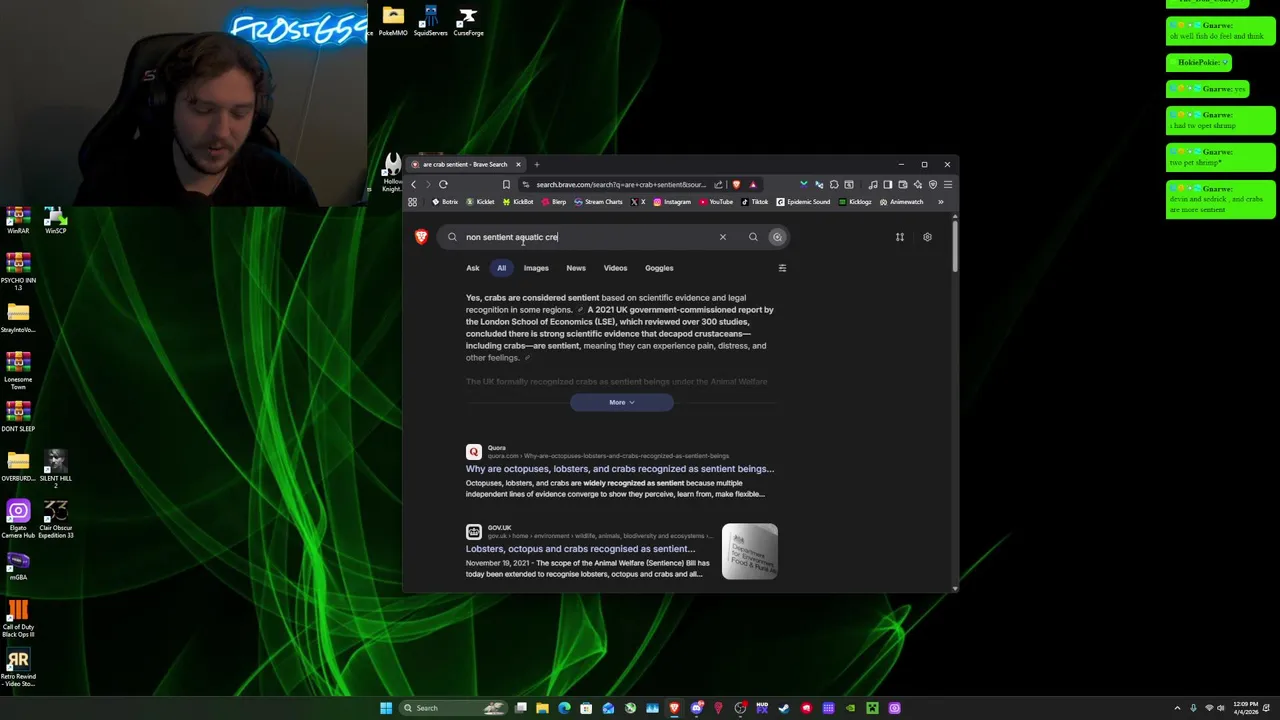Expand the AI answer with More
This screenshot has width=1280, height=720.
click(622, 402)
